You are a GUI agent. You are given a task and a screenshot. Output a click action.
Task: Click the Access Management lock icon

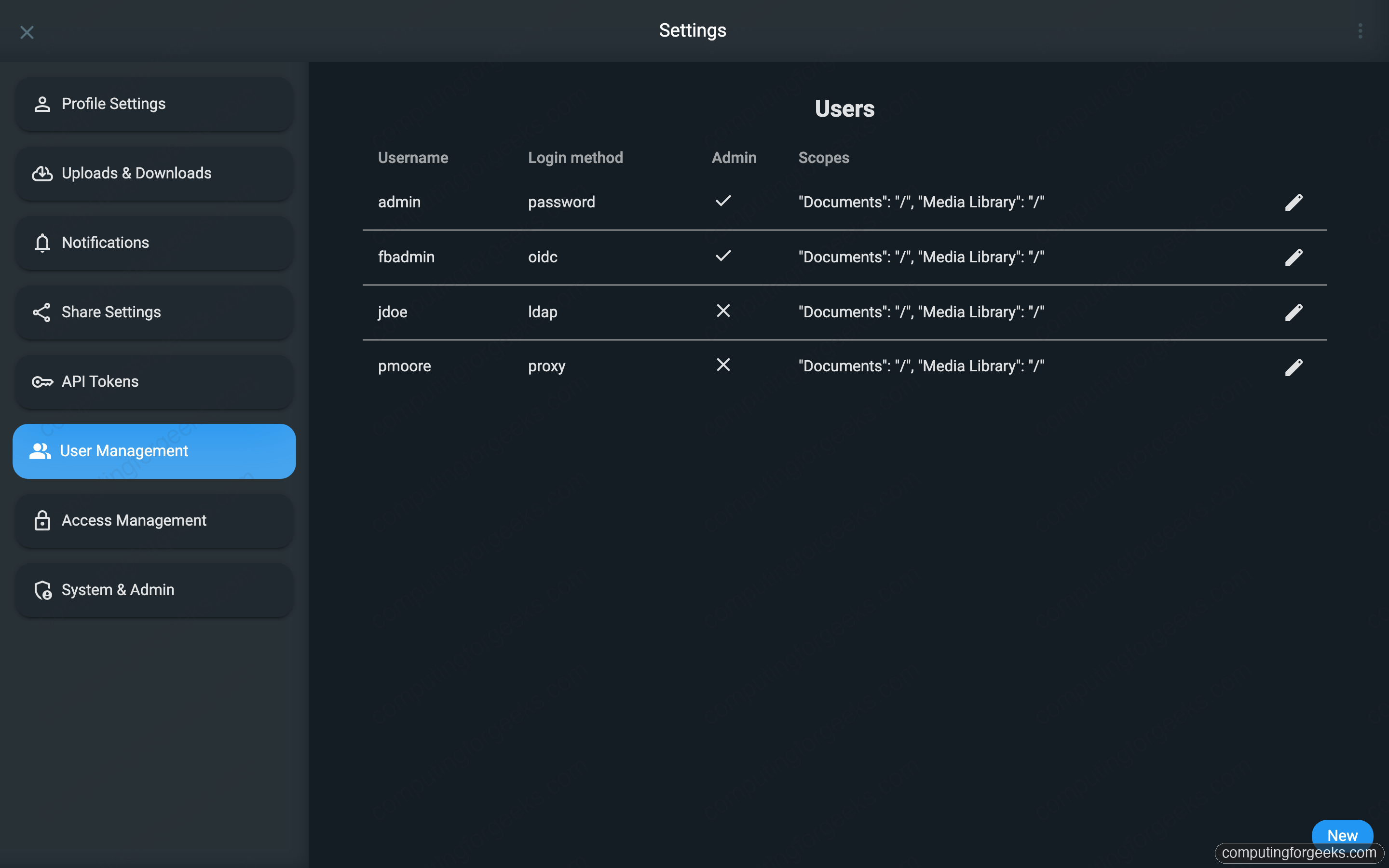(42, 521)
